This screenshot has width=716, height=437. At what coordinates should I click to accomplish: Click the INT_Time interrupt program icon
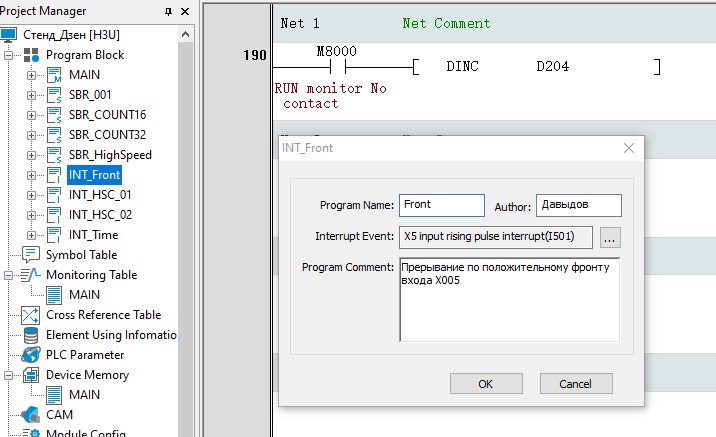coord(54,235)
